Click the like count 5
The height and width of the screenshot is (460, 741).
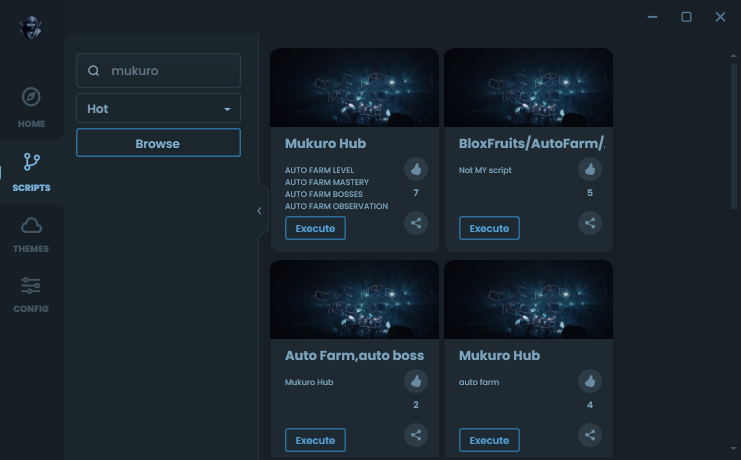[590, 192]
